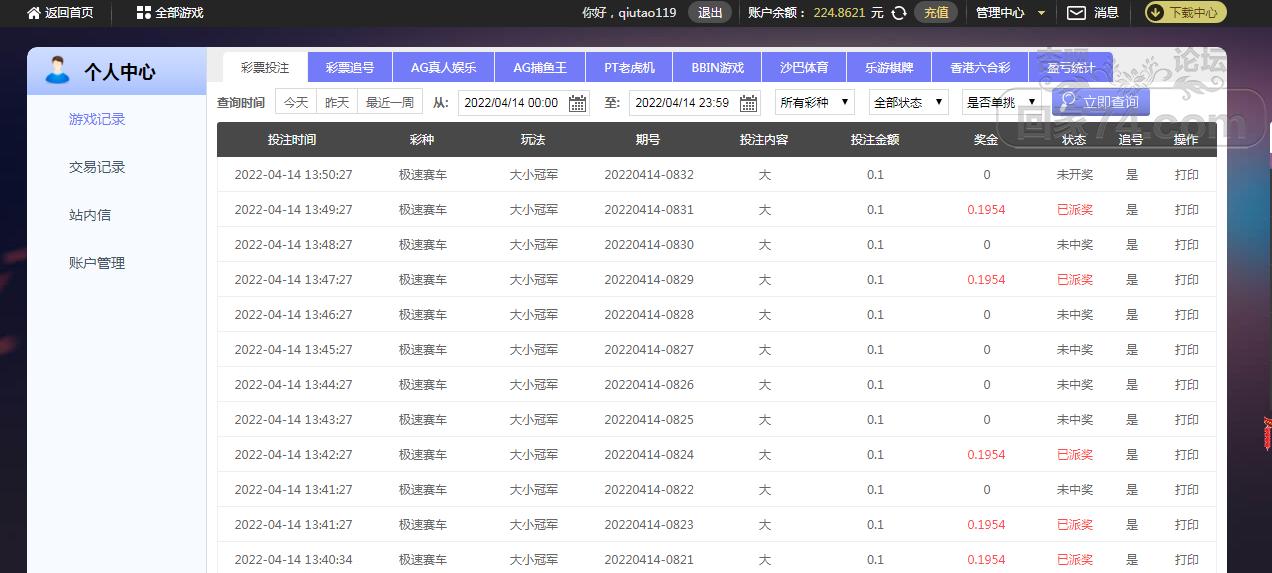This screenshot has height=573, width=1272.
Task: Open the 消息 envelope icon
Action: tap(1076, 13)
